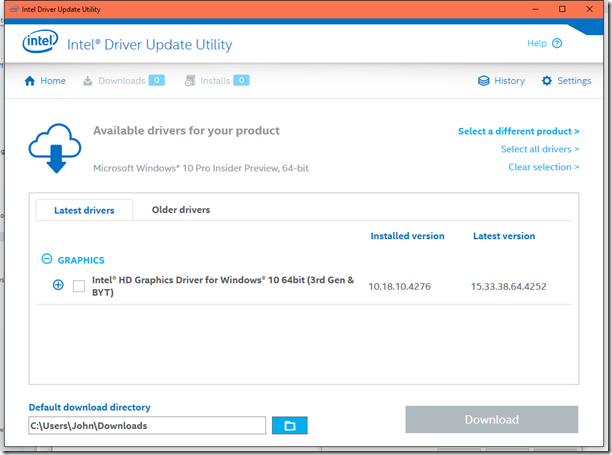Click the Installed version column header
612x455 pixels.
[x=407, y=236]
